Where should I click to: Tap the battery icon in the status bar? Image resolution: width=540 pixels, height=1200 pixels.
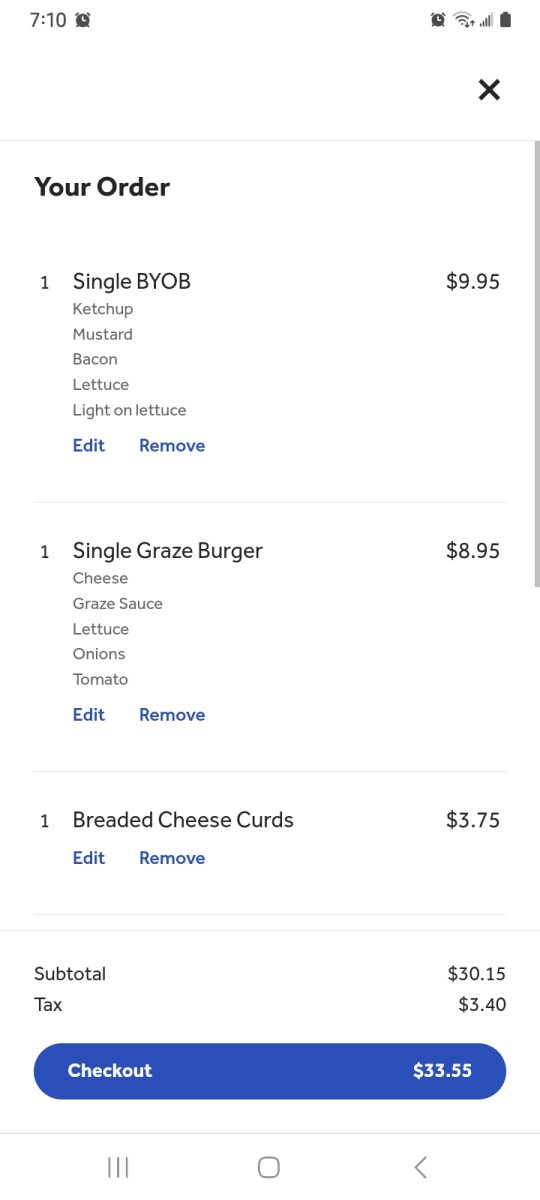coord(505,20)
